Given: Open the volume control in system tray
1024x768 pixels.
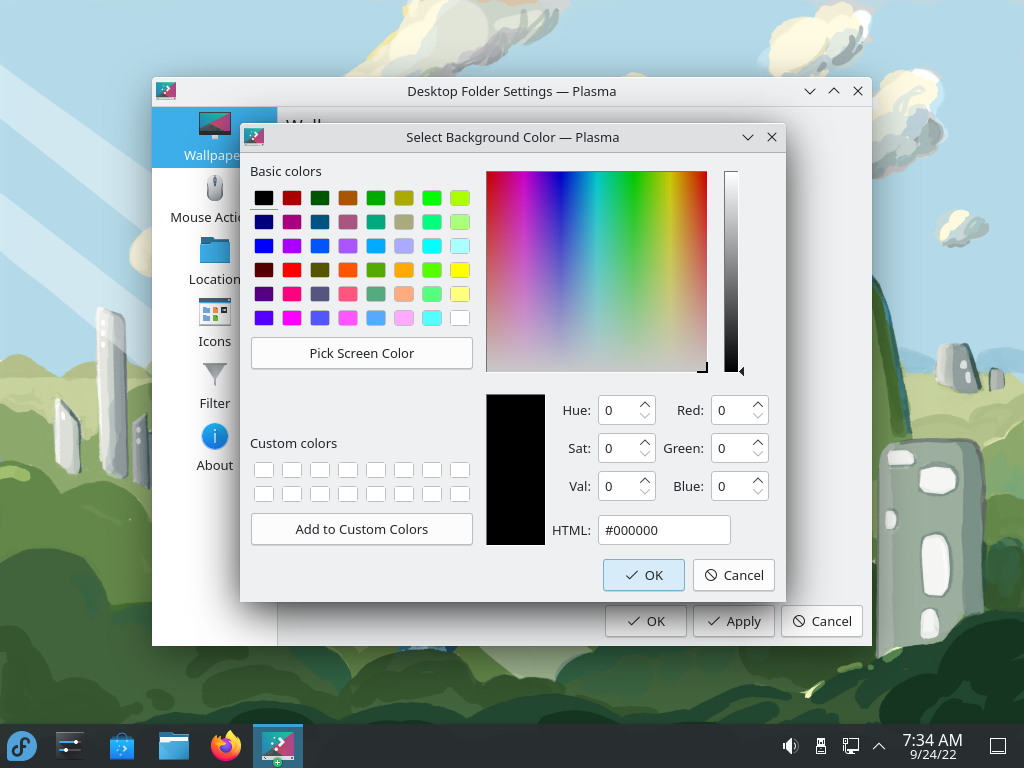Looking at the screenshot, I should pyautogui.click(x=790, y=746).
